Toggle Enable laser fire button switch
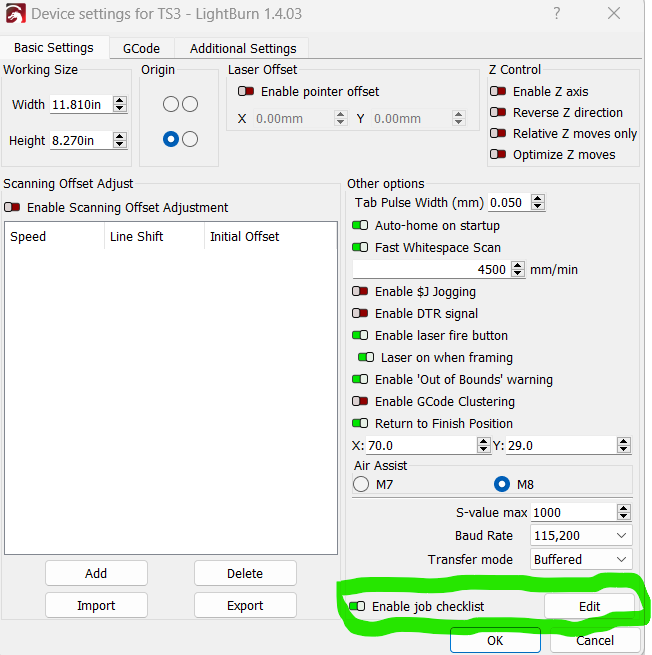The height and width of the screenshot is (655, 652). [x=360, y=335]
